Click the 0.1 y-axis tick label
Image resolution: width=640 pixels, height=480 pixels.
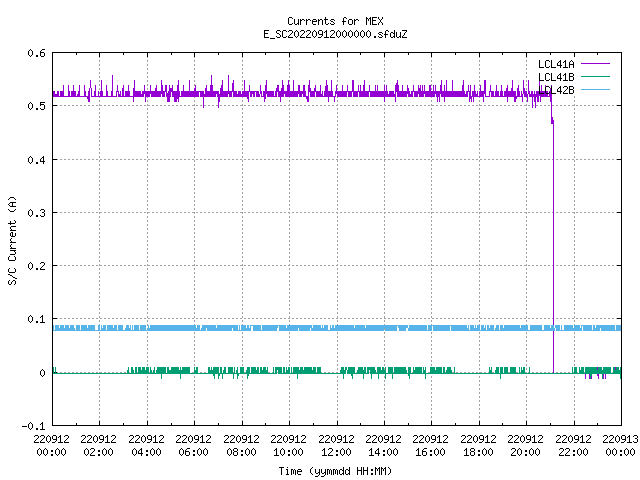pos(36,319)
